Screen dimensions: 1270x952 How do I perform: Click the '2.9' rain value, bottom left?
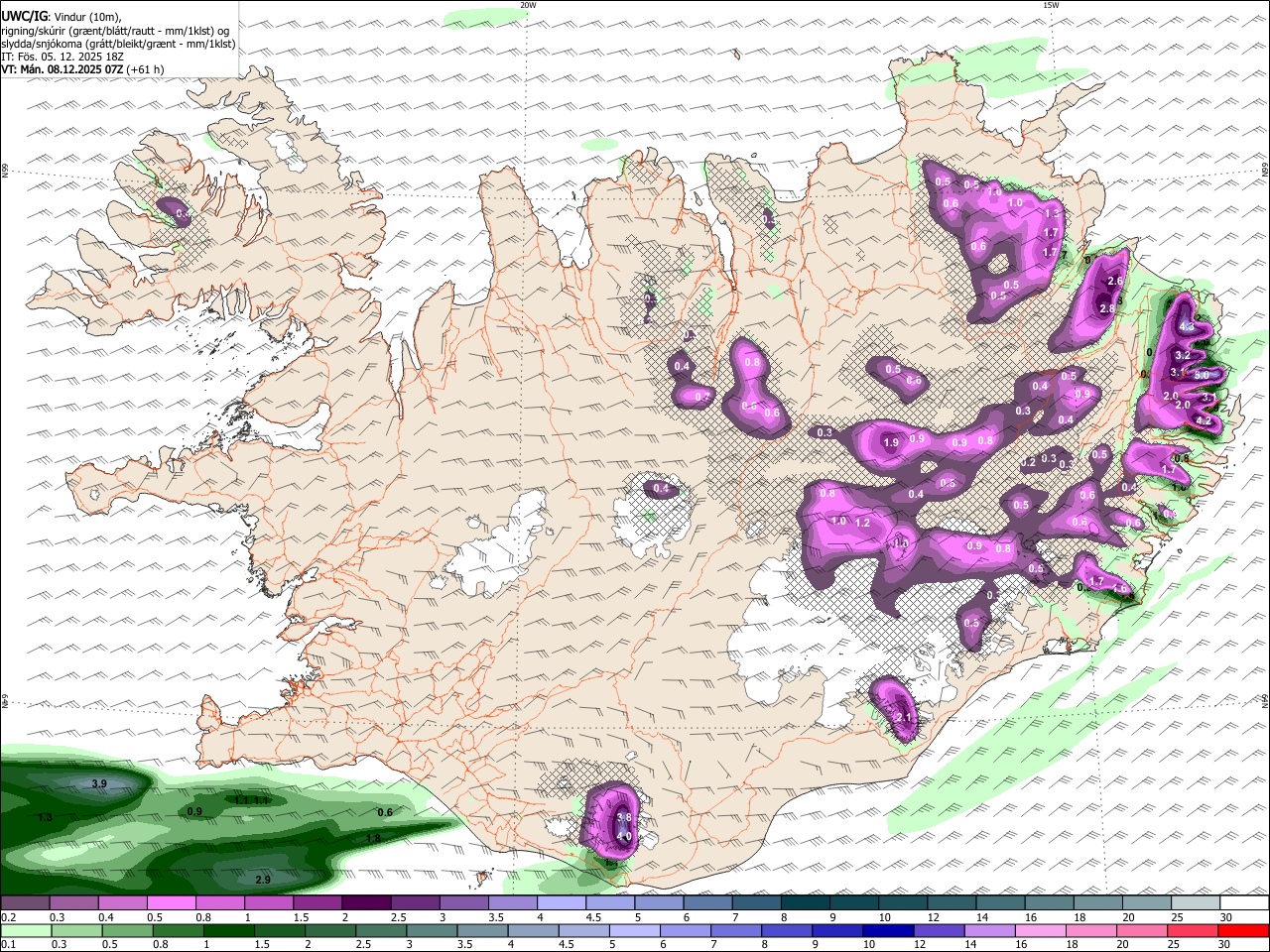[x=263, y=881]
